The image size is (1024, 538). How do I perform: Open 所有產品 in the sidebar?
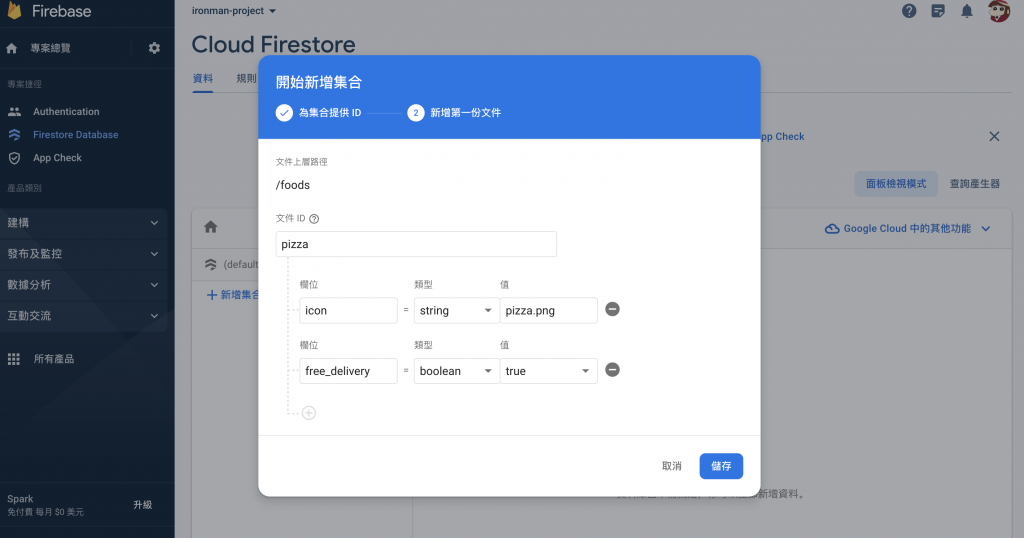[54, 359]
